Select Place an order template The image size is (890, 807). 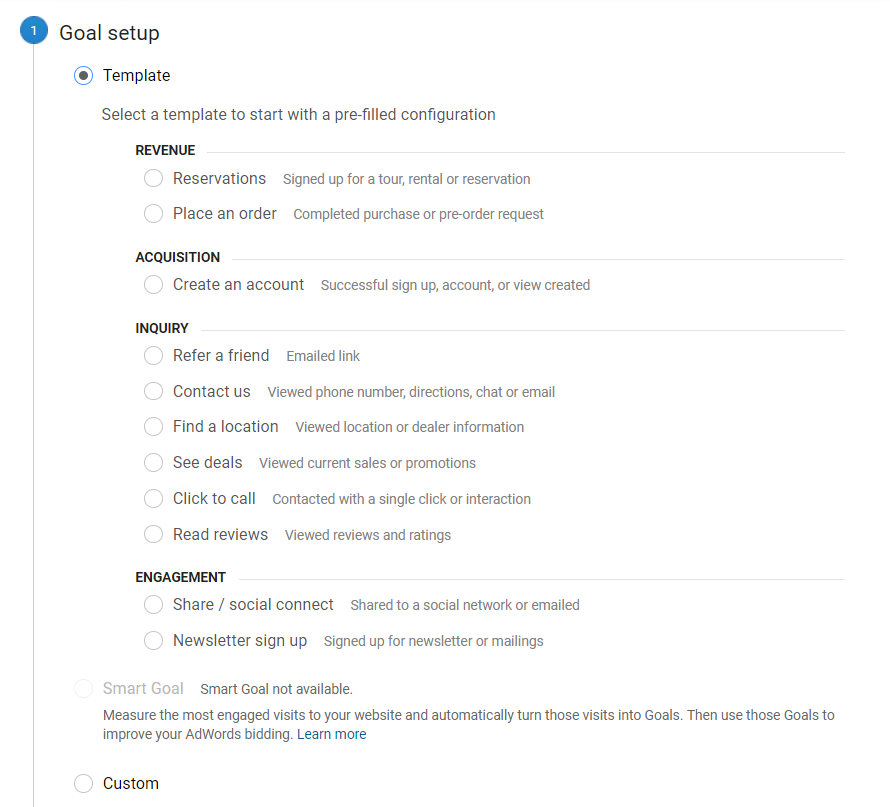click(x=153, y=214)
